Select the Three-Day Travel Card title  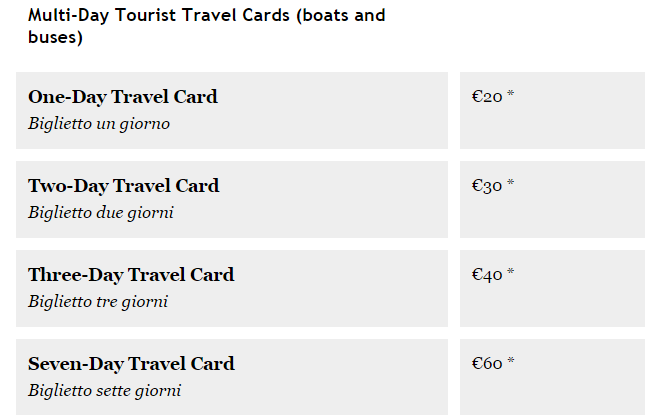pyautogui.click(x=131, y=275)
